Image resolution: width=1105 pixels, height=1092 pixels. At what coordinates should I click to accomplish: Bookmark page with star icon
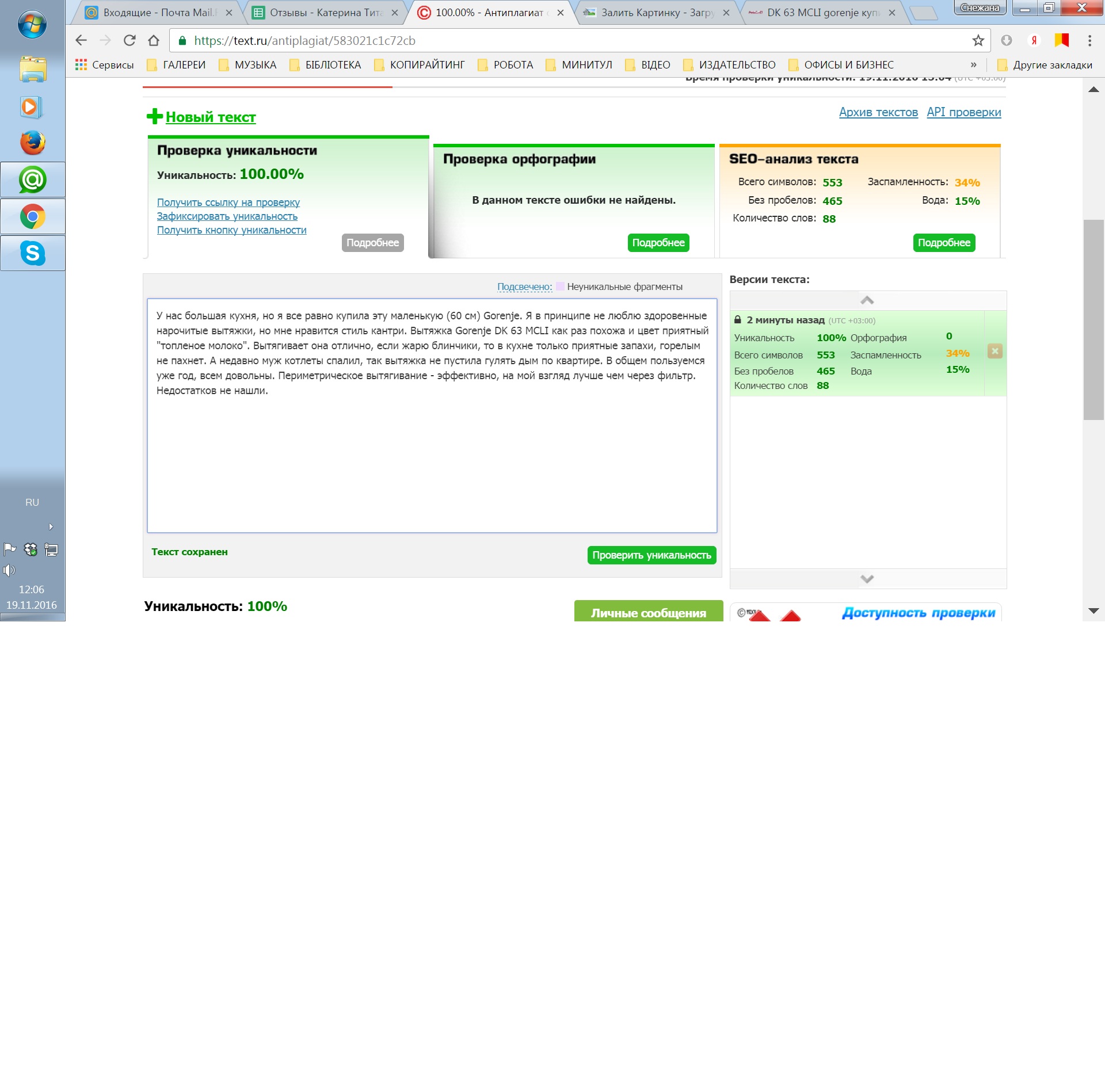[x=978, y=40]
